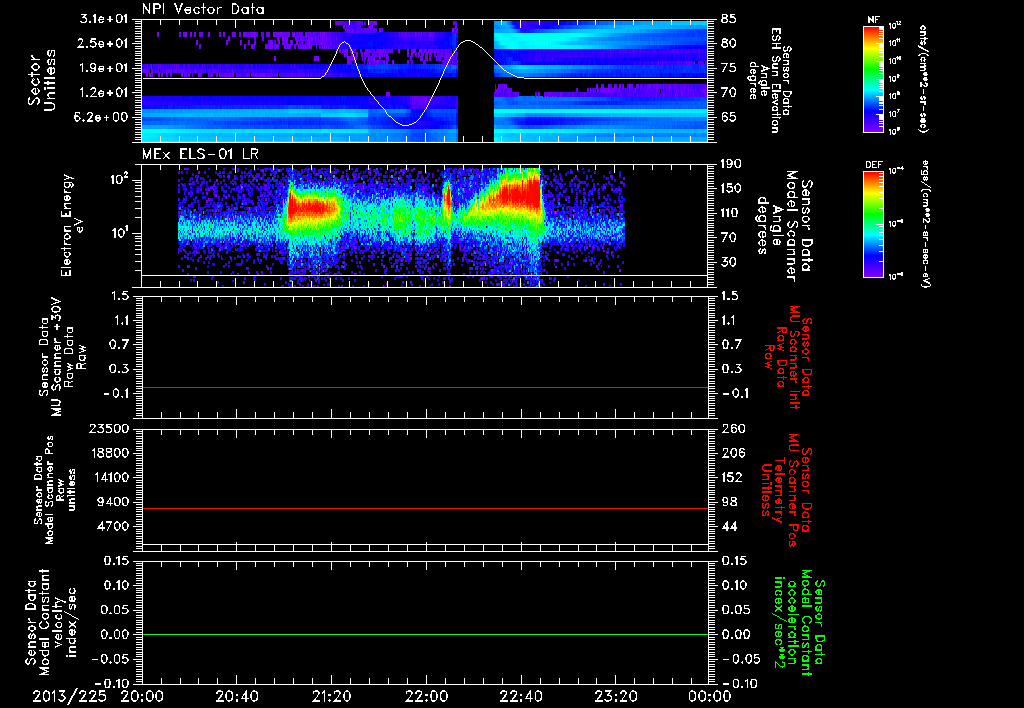Viewport: 1024px width, 708px height.
Task: Click the "20:40" time tick label
Action: (x=237, y=696)
